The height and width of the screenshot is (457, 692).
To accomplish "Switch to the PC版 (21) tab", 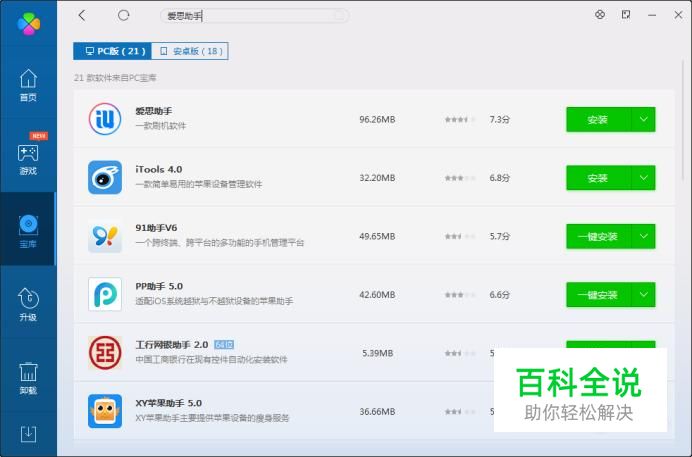I will point(113,51).
